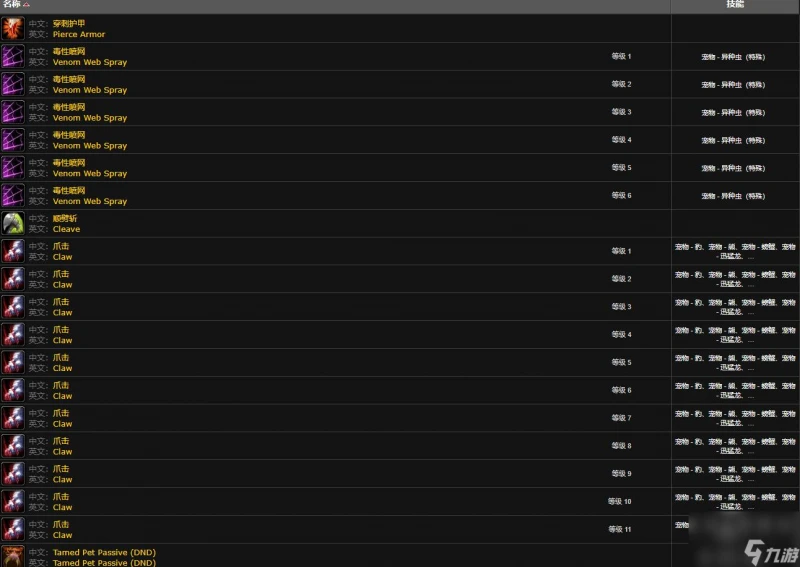The height and width of the screenshot is (567, 800).
Task: Open Venom Web Spray link in level 3 row
Action: click(x=90, y=118)
